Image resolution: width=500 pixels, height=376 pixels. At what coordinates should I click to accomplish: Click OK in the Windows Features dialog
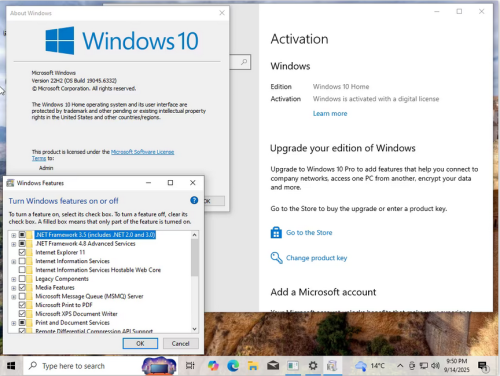(x=140, y=343)
